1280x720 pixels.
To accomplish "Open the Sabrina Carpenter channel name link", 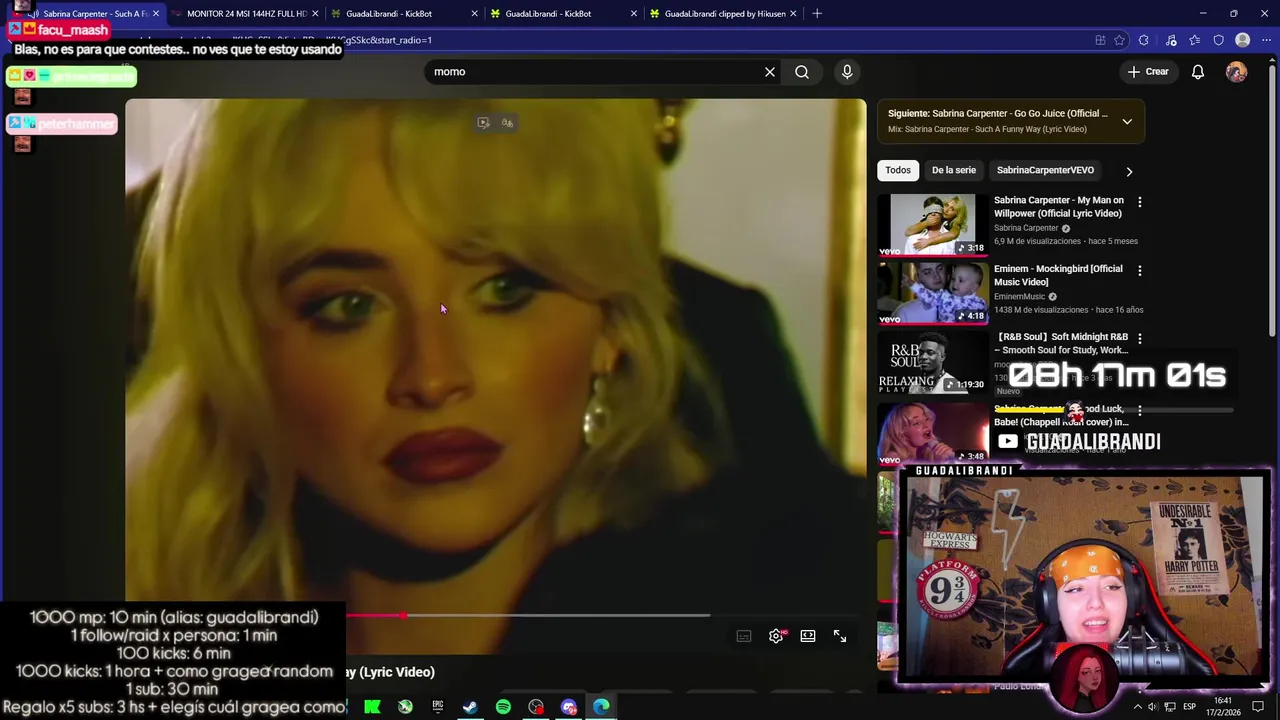I will 1026,228.
